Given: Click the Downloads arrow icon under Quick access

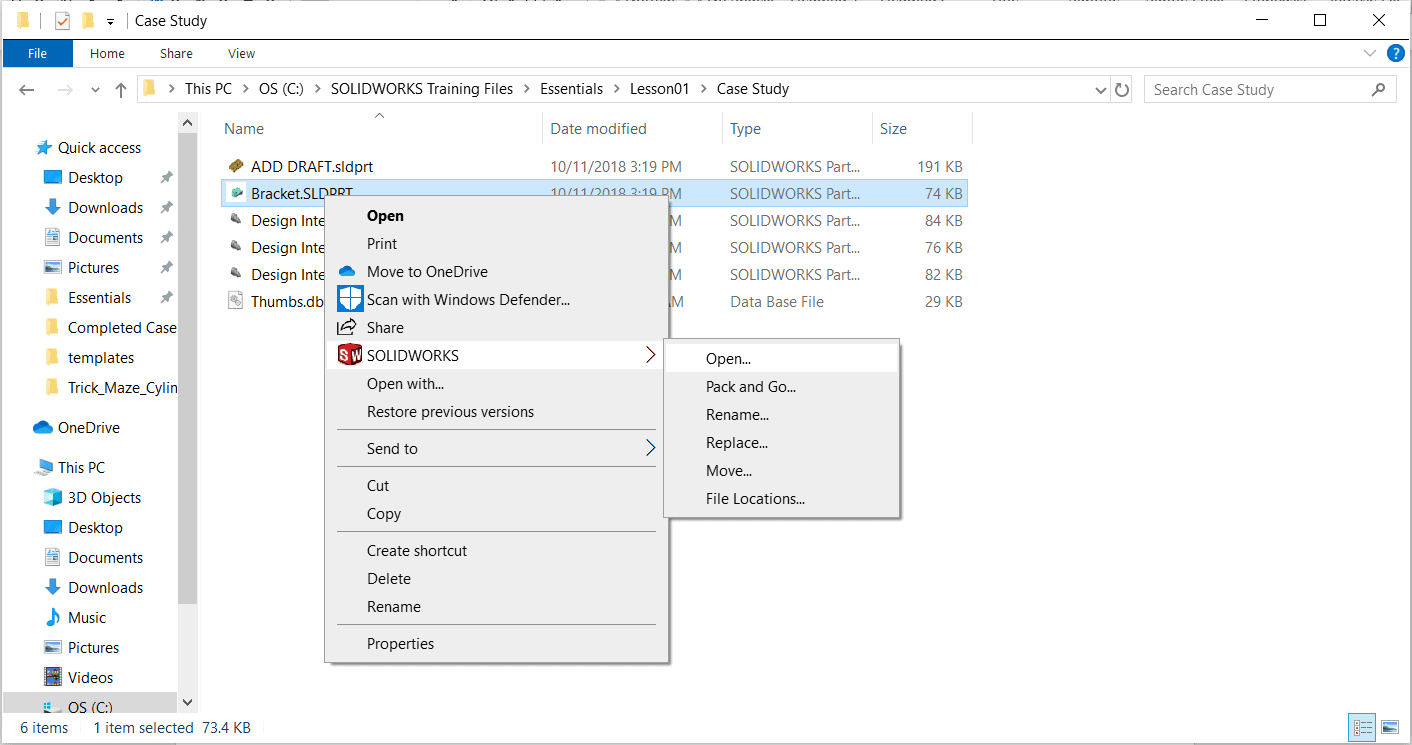Looking at the screenshot, I should point(53,207).
